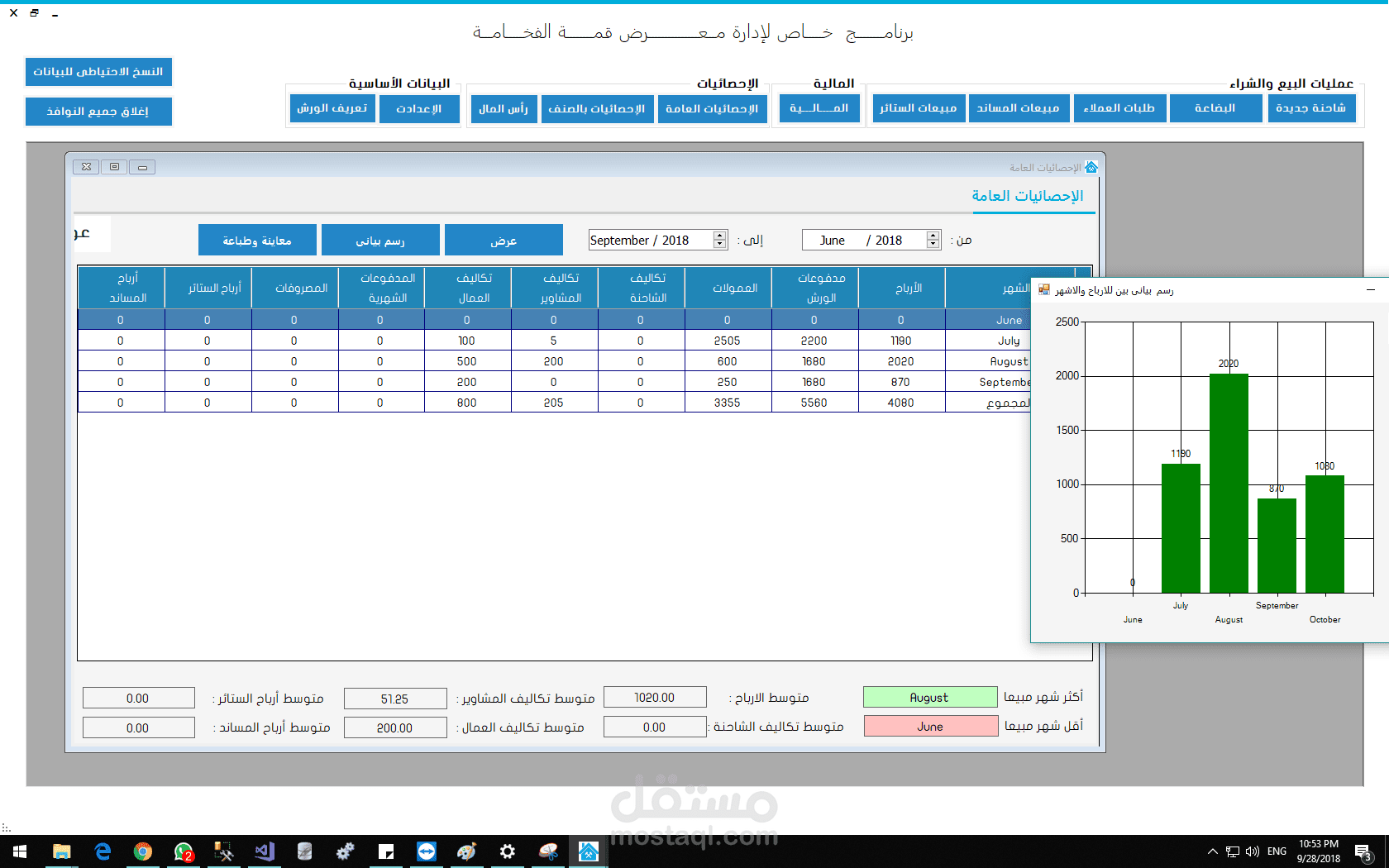Open the taskbar clock showing 10:53 PM
The height and width of the screenshot is (868, 1389).
click(x=1319, y=851)
